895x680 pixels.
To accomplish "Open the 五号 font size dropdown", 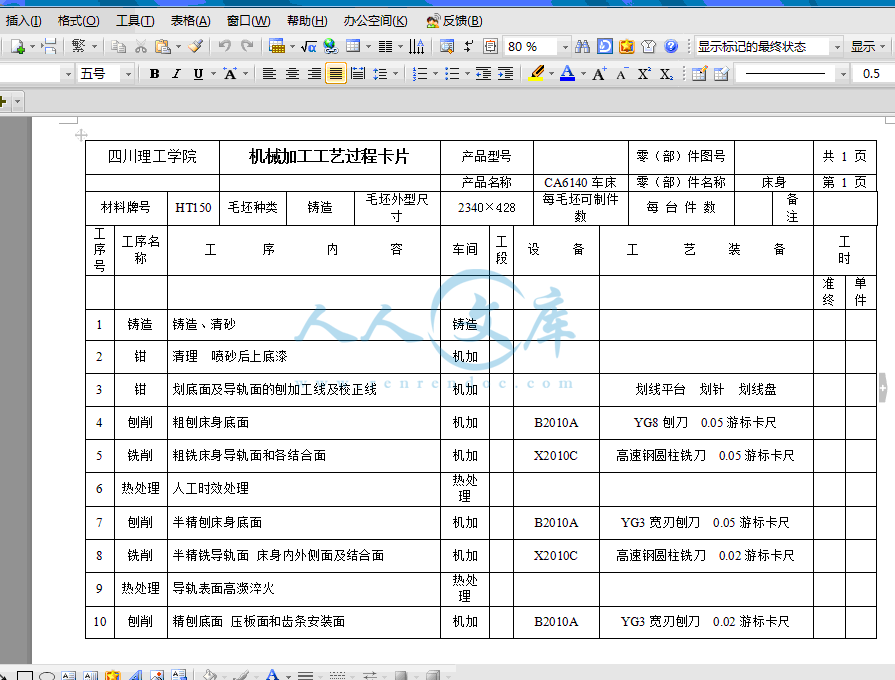I will (x=128, y=74).
